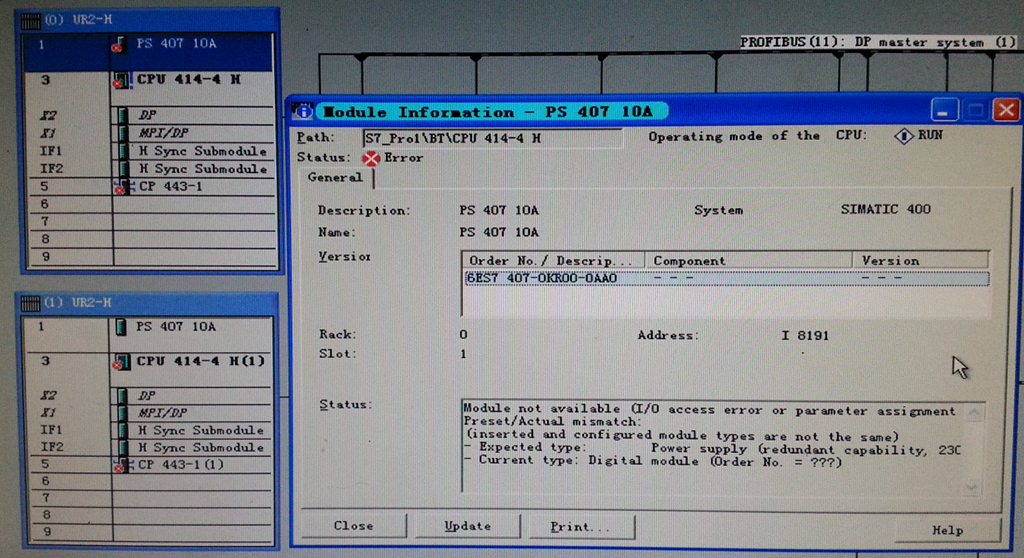Click the Component column header
This screenshot has width=1024, height=558.
coord(749,261)
